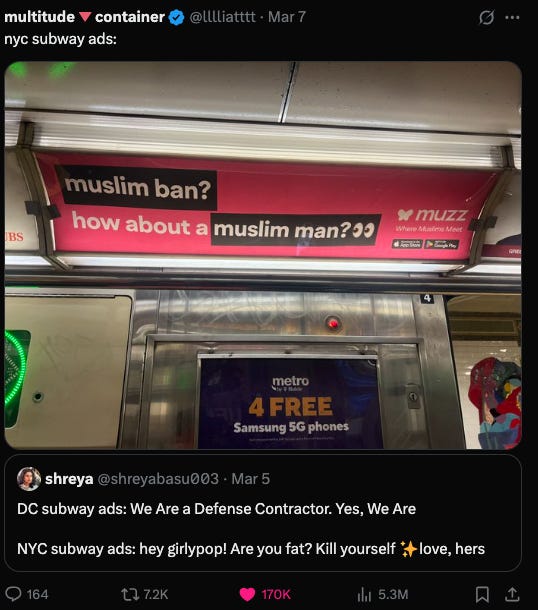Image resolution: width=538 pixels, height=610 pixels.
Task: Open the subway ad photo in the tweet
Action: (x=263, y=255)
